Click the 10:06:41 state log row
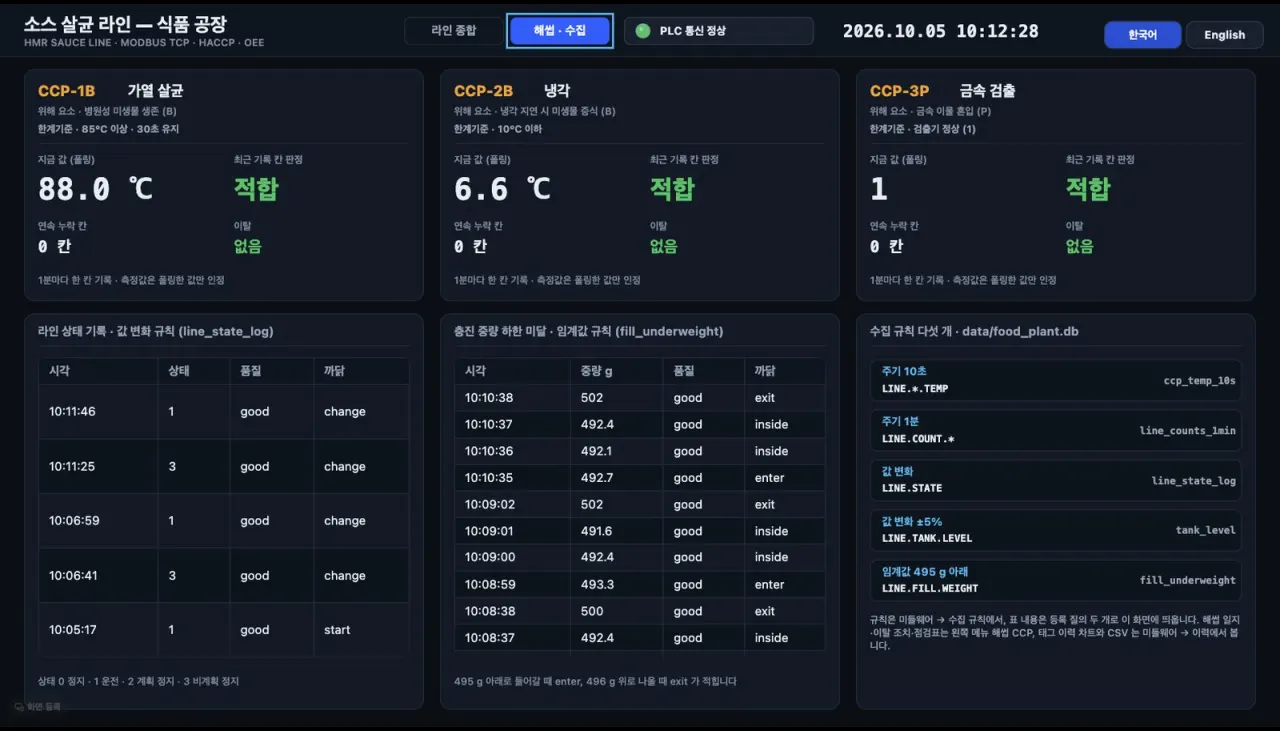Image resolution: width=1280 pixels, height=731 pixels. click(224, 575)
